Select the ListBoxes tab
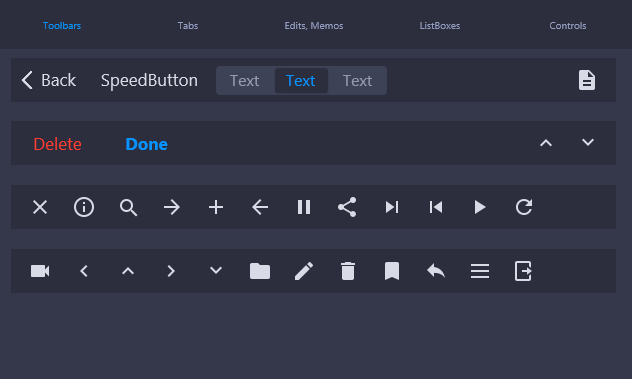The height and width of the screenshot is (379, 632). [440, 26]
